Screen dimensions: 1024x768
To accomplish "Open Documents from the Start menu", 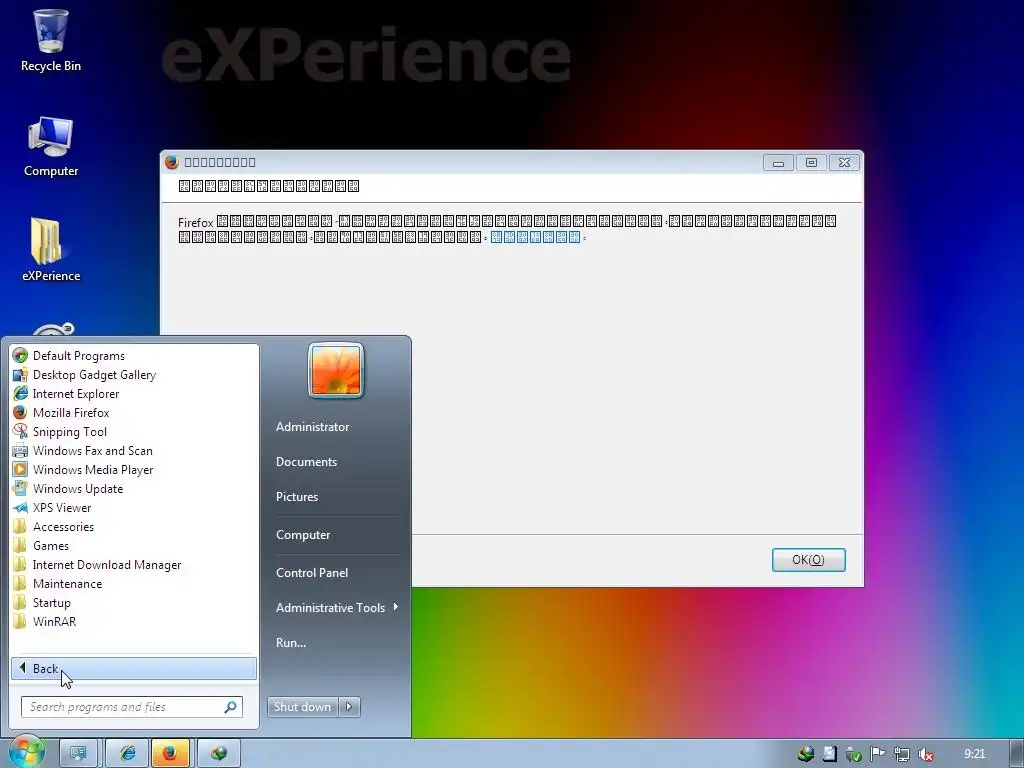I will [306, 462].
